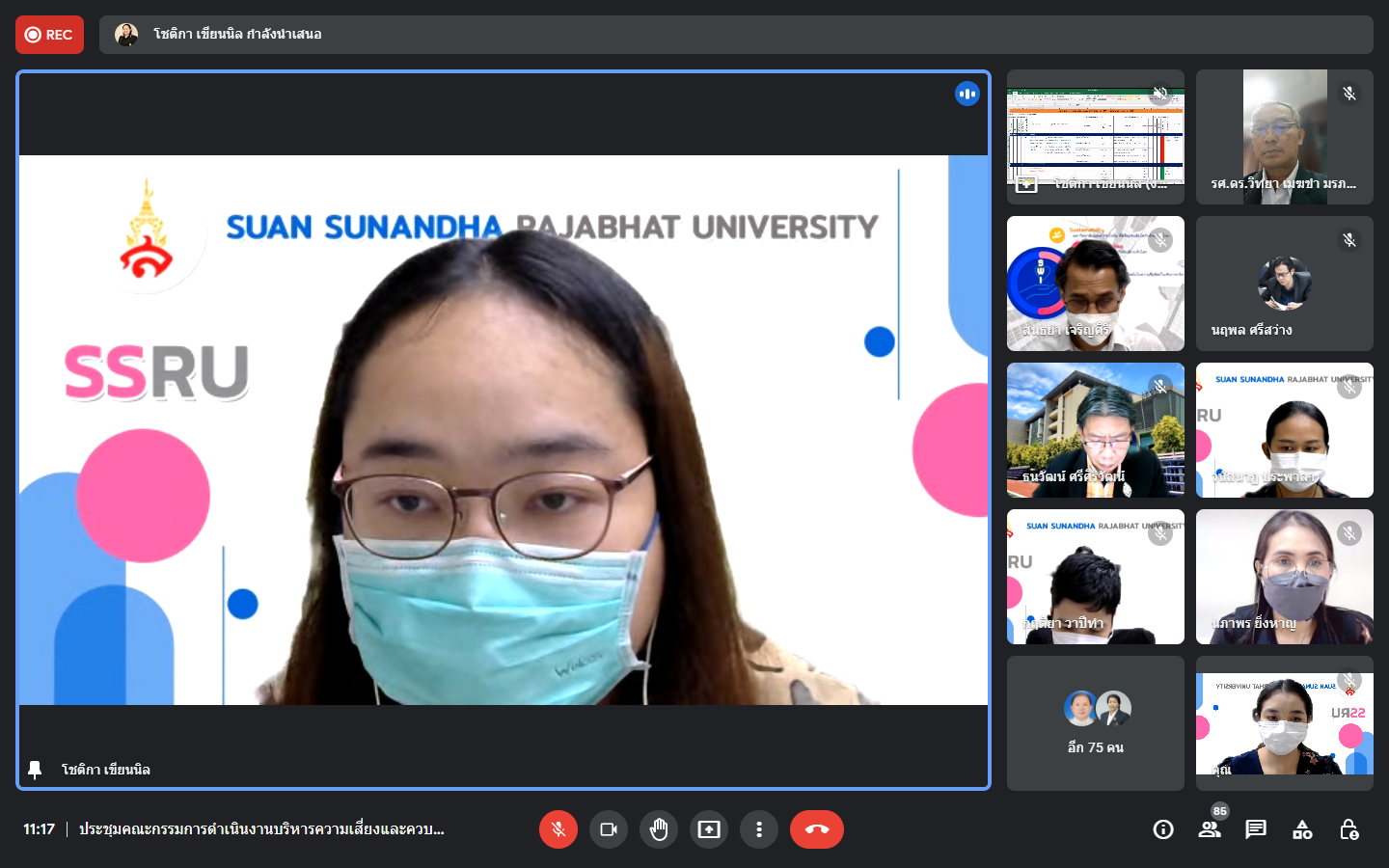Click the red REC recording indicator
This screenshot has width=1389, height=868.
point(49,35)
